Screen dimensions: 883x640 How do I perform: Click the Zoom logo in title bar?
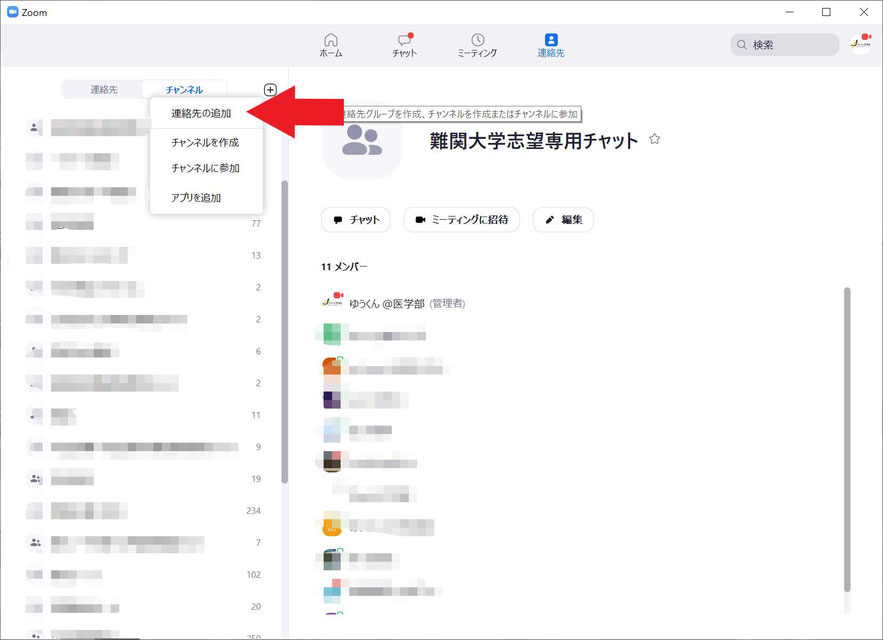[x=12, y=12]
